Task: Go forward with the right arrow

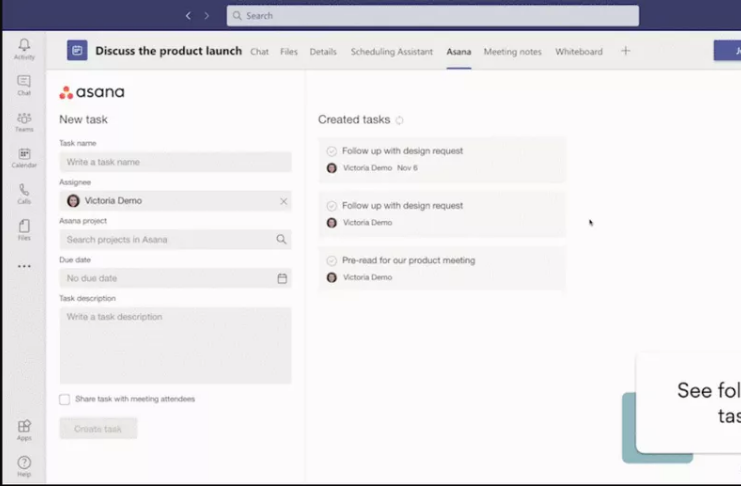Action: pyautogui.click(x=207, y=16)
